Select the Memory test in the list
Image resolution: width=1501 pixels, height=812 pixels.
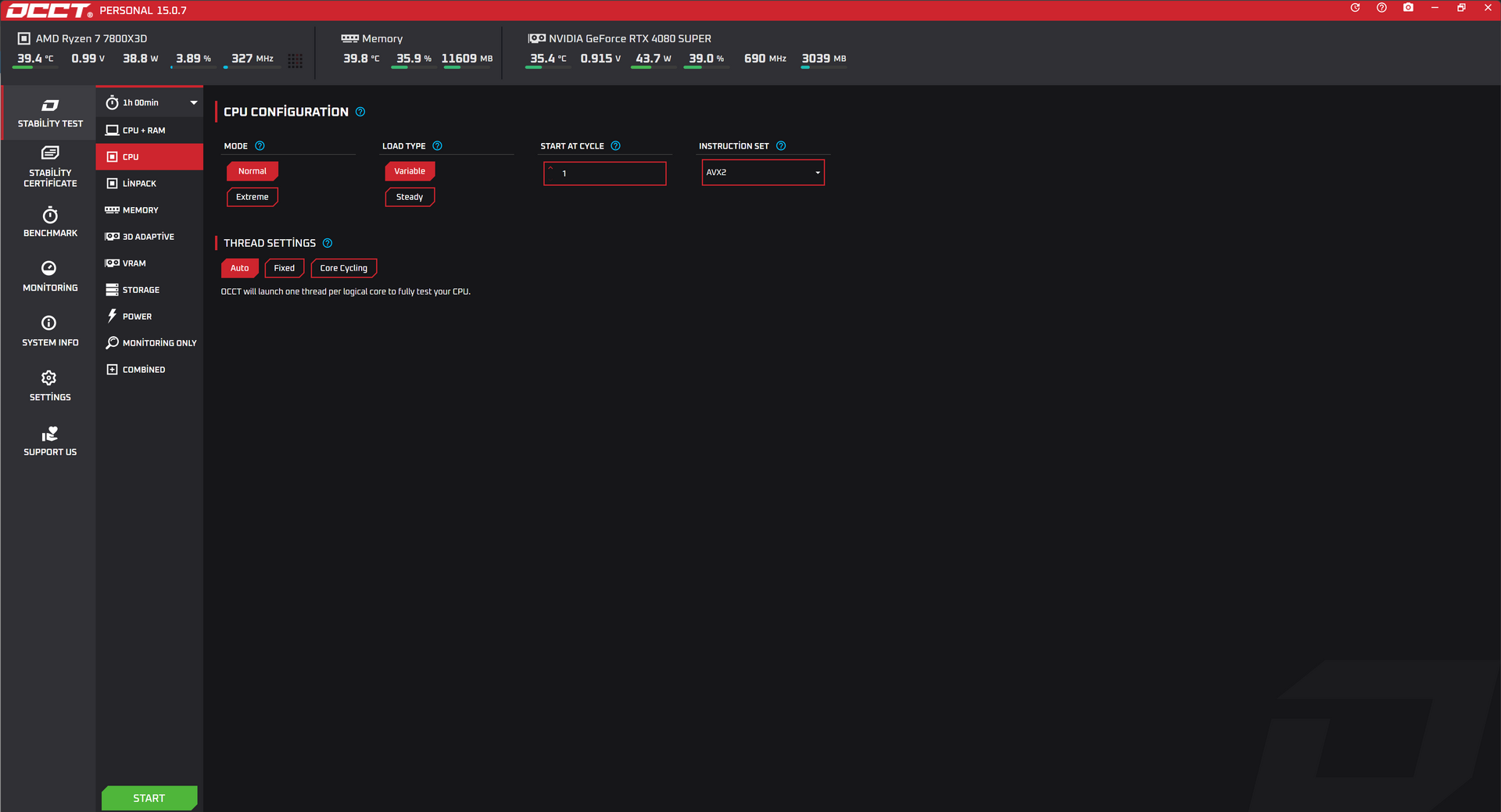pyautogui.click(x=150, y=210)
